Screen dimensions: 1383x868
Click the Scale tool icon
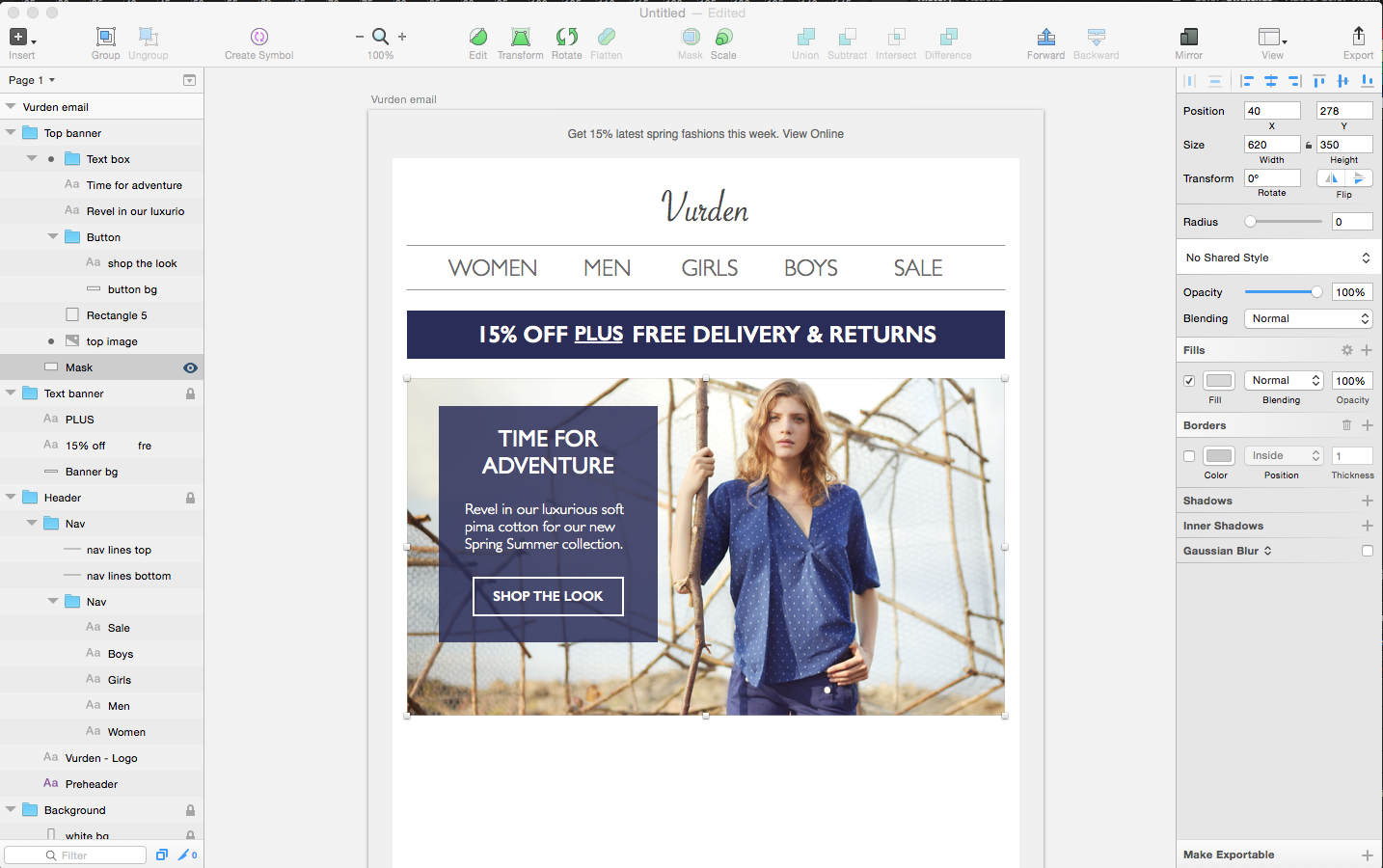(723, 37)
